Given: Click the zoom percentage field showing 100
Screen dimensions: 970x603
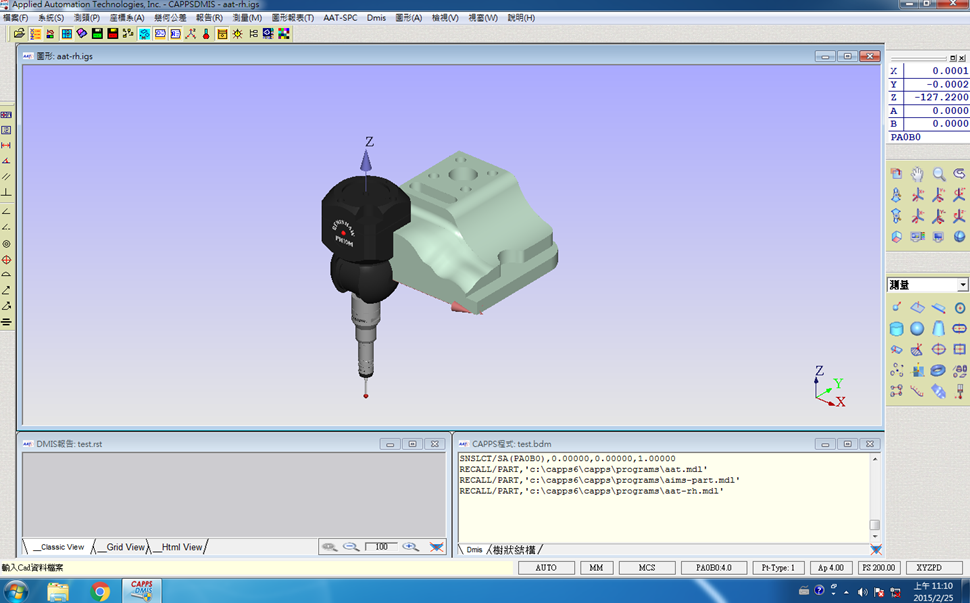Looking at the screenshot, I should click(381, 547).
